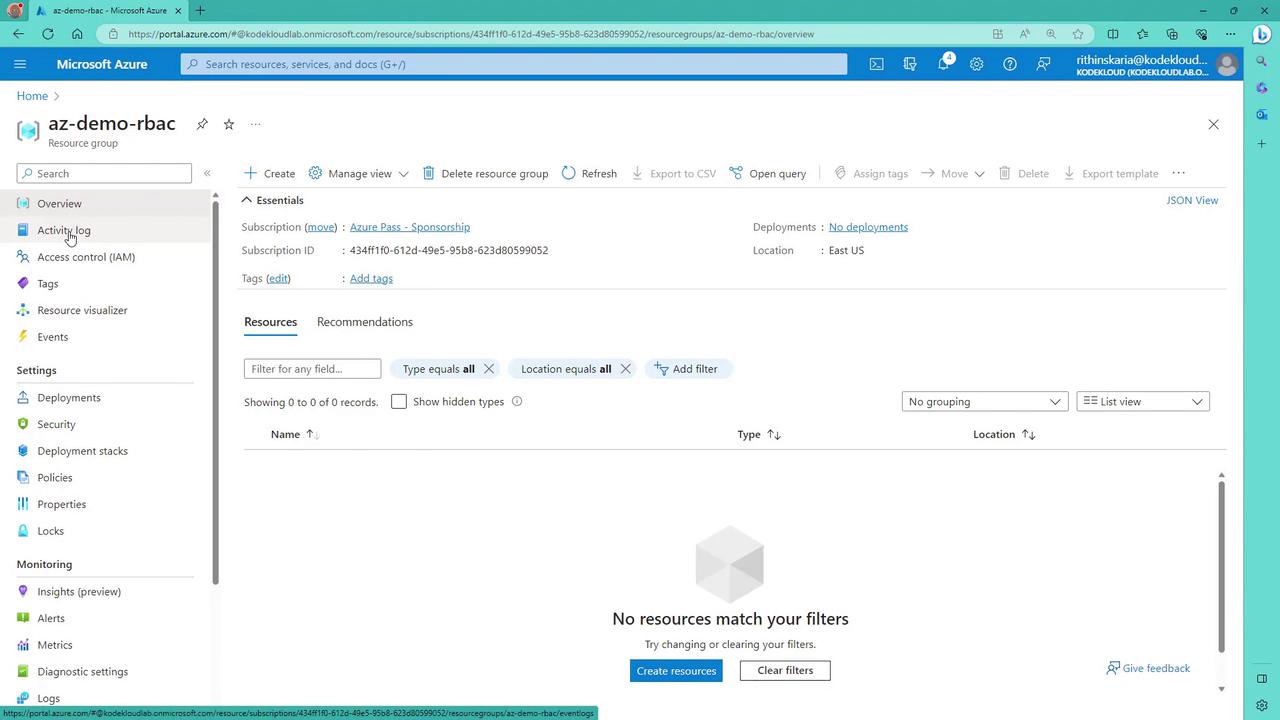Reload the browser page
The width and height of the screenshot is (1280, 720).
pos(48,34)
